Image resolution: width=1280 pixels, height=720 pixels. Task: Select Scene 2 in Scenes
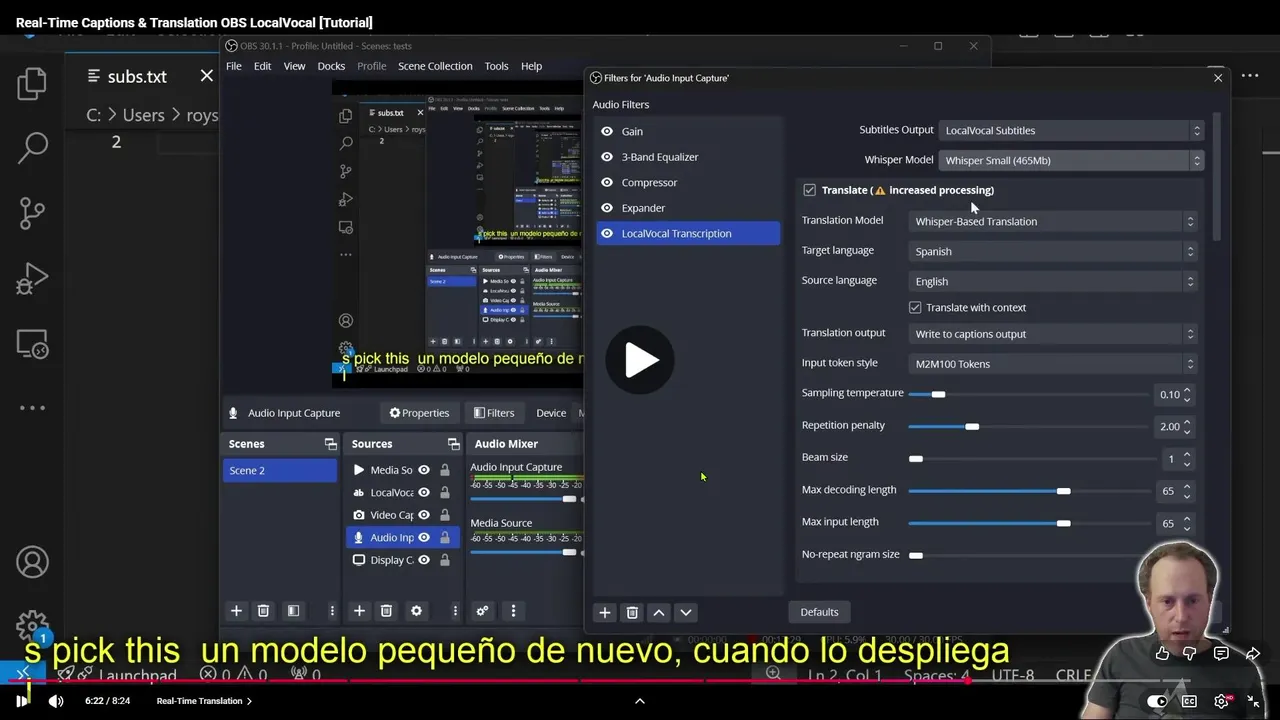pyautogui.click(x=280, y=470)
